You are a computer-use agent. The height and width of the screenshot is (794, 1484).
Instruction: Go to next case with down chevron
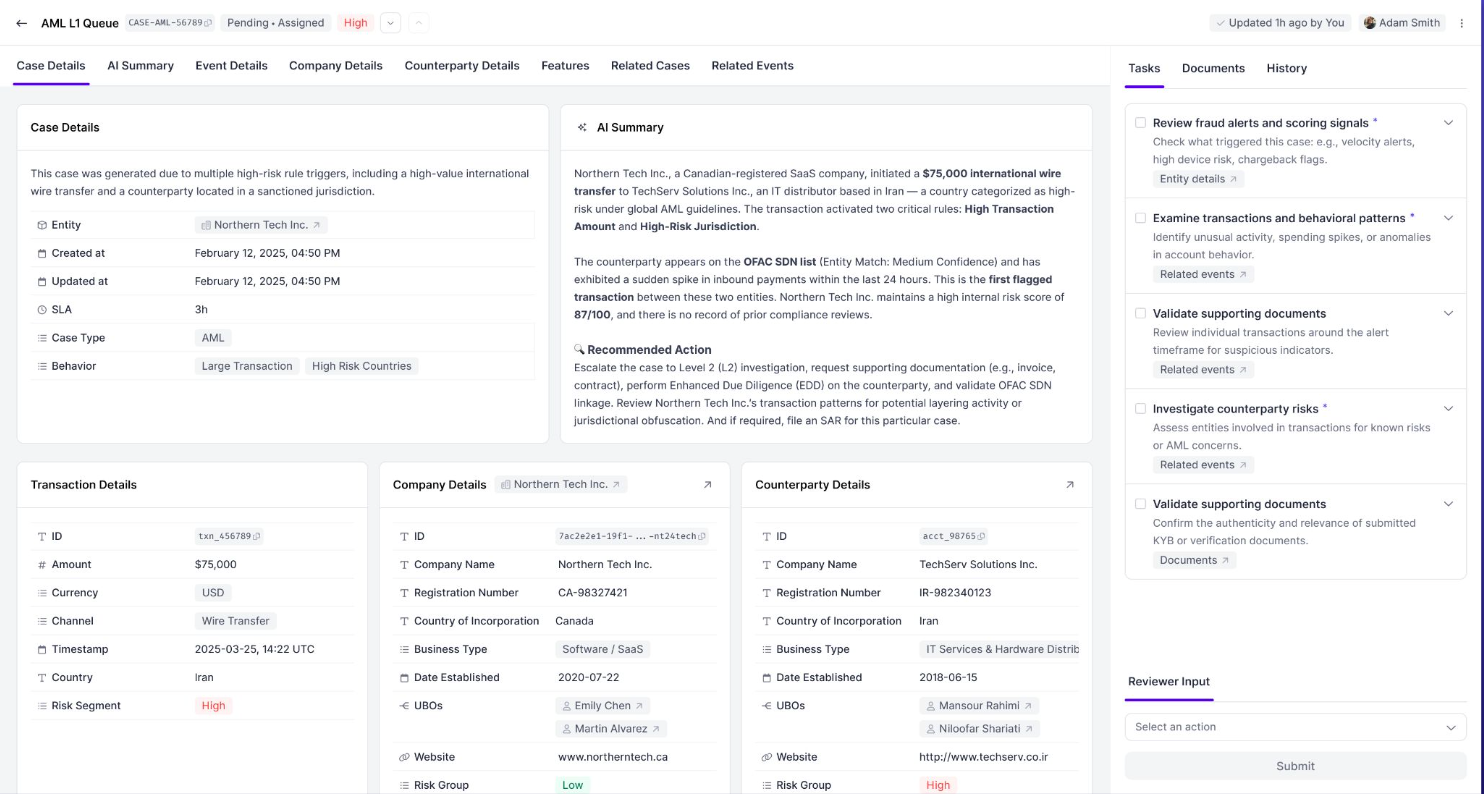(x=391, y=23)
